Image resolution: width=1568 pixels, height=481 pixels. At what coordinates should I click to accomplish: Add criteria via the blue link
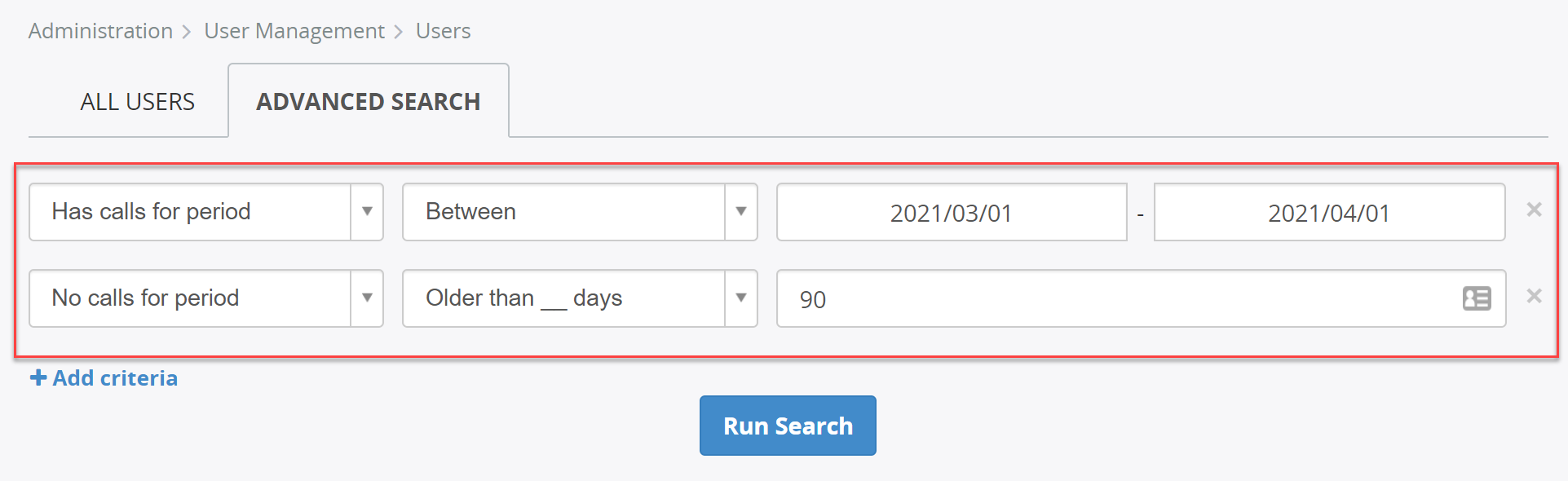point(104,378)
